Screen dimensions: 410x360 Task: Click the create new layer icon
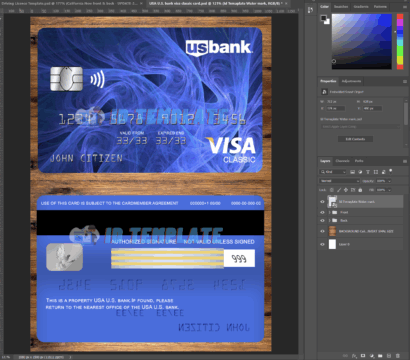coord(389,356)
